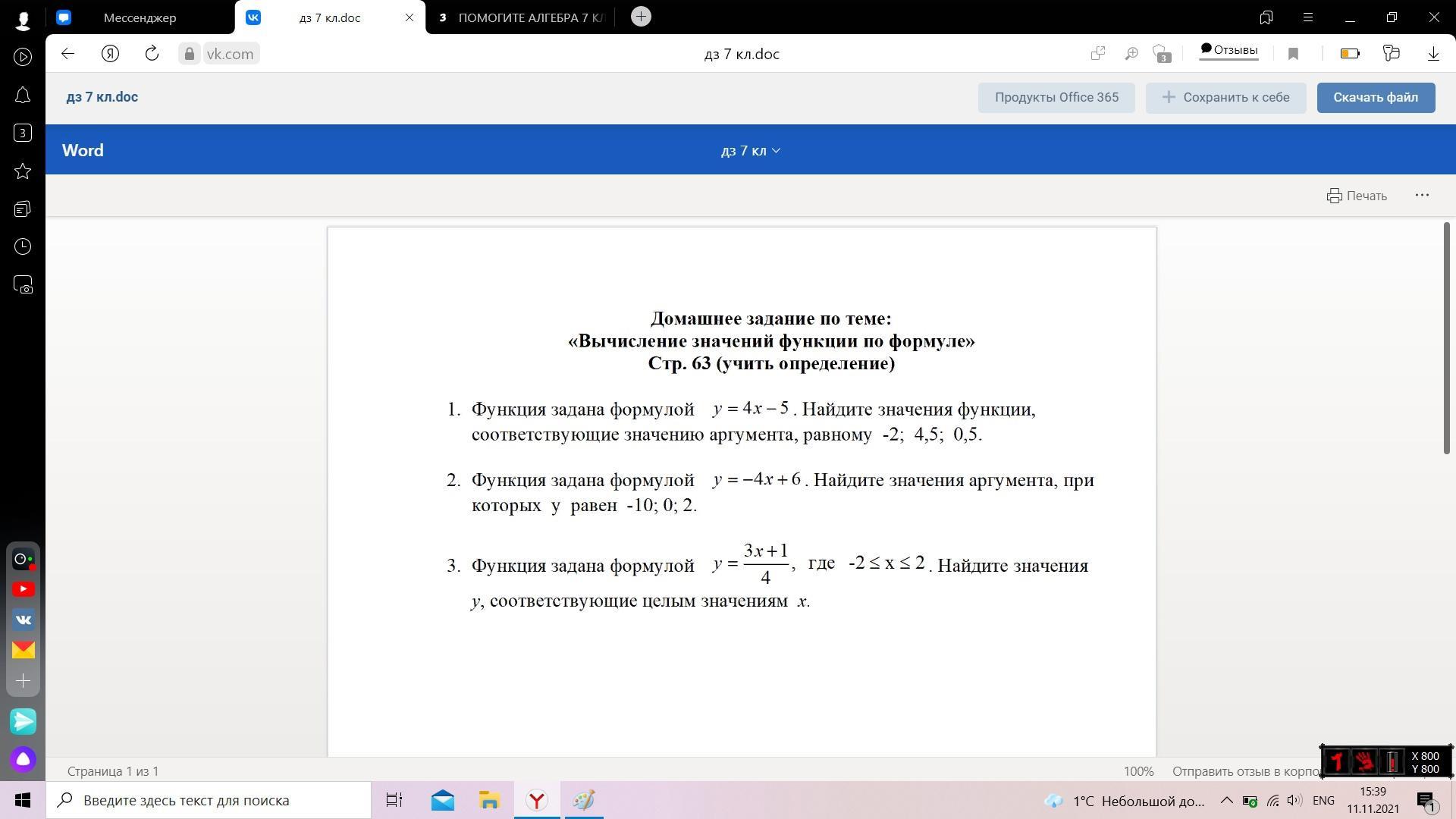This screenshot has width=1456, height=819.
Task: Reload the page with refresh icon
Action: pyautogui.click(x=152, y=53)
